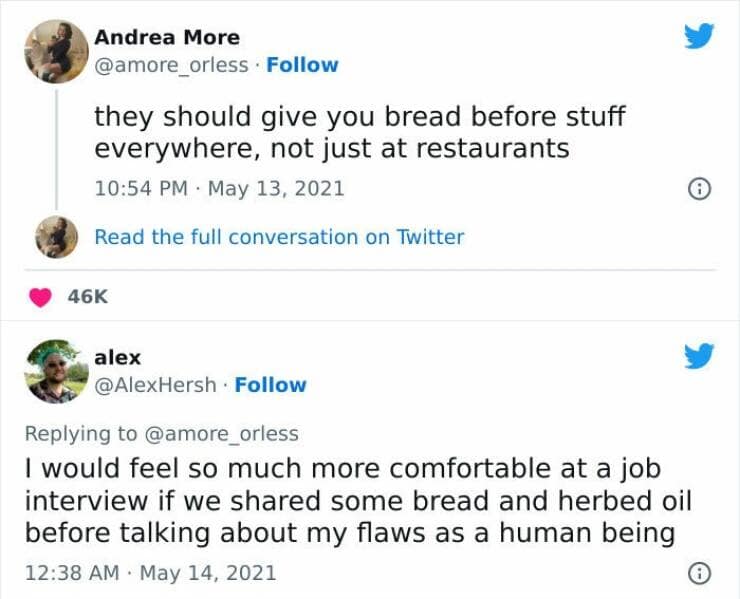Click the Twitter bird icon on alex's reply
Image resolution: width=740 pixels, height=599 pixels.
[699, 357]
